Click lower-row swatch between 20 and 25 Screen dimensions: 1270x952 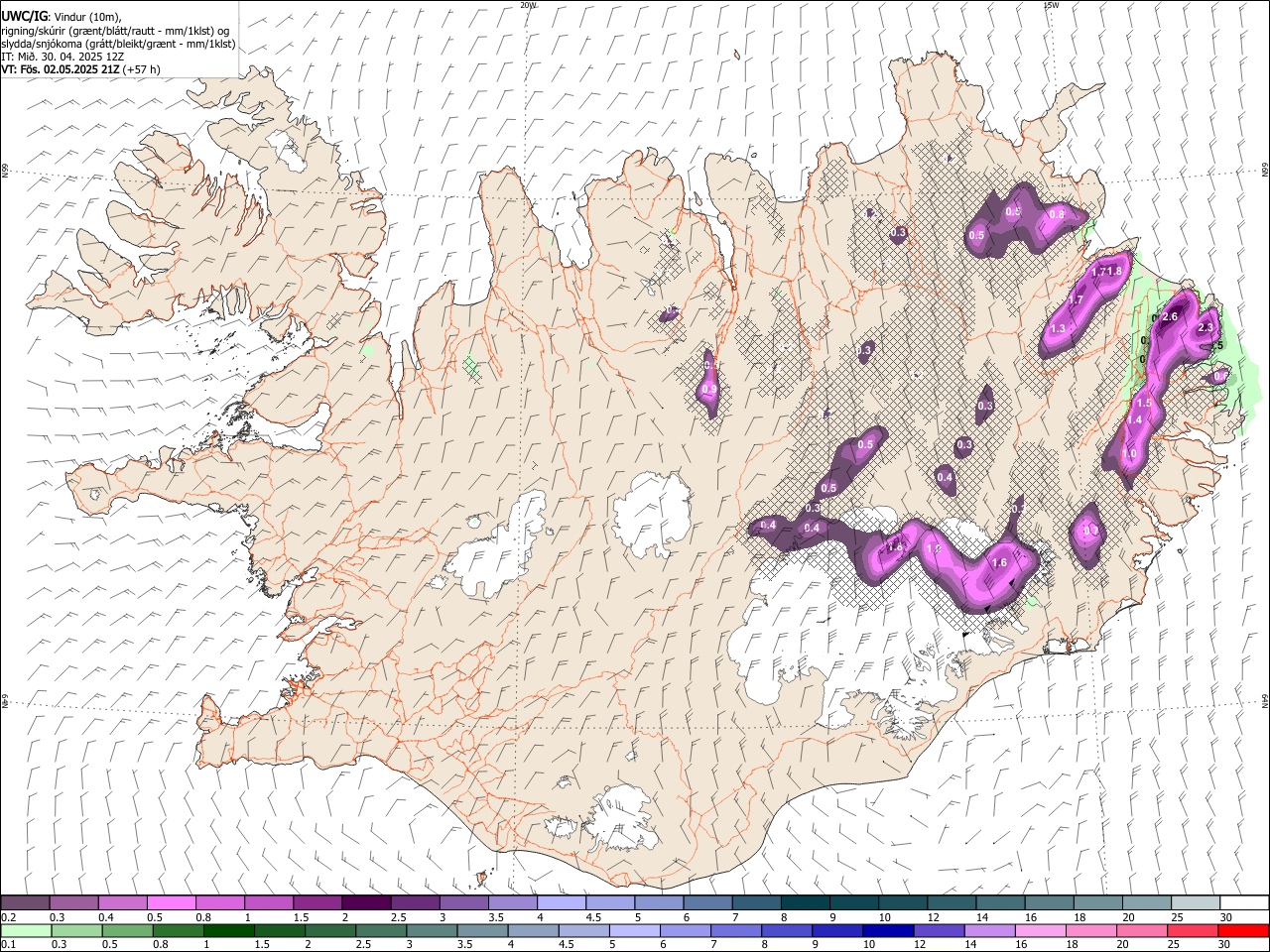pos(1142,930)
